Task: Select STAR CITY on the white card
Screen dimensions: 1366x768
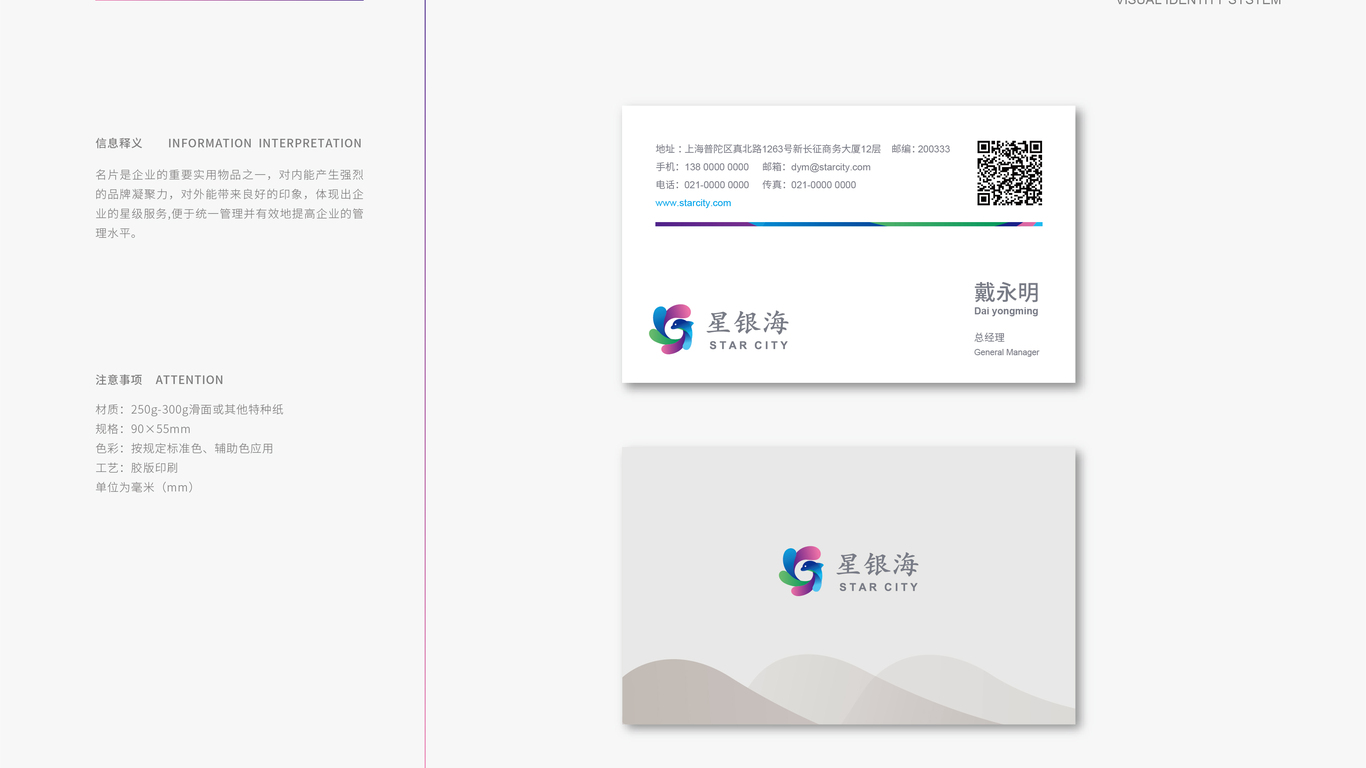Action: 749,345
